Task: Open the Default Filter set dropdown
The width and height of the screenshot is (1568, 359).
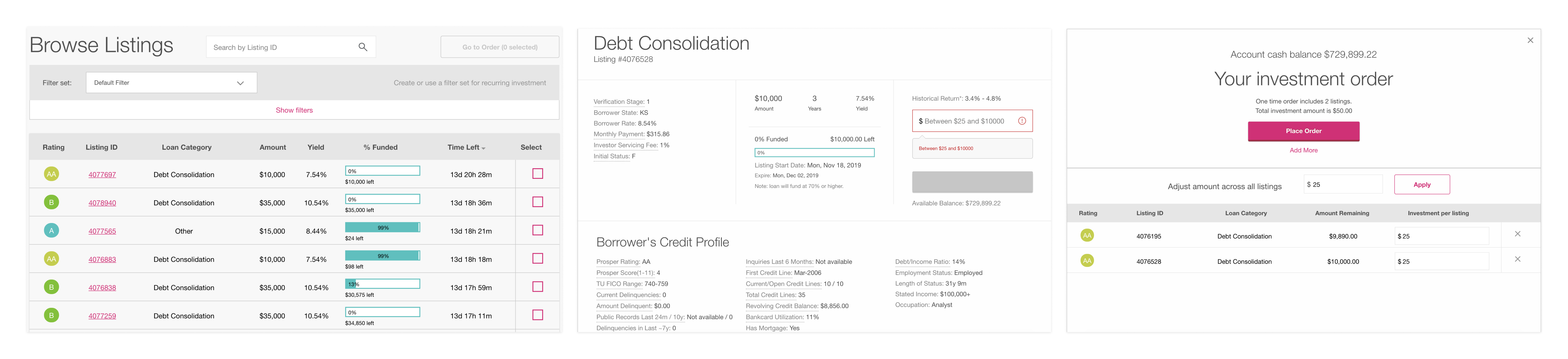Action: [x=172, y=83]
